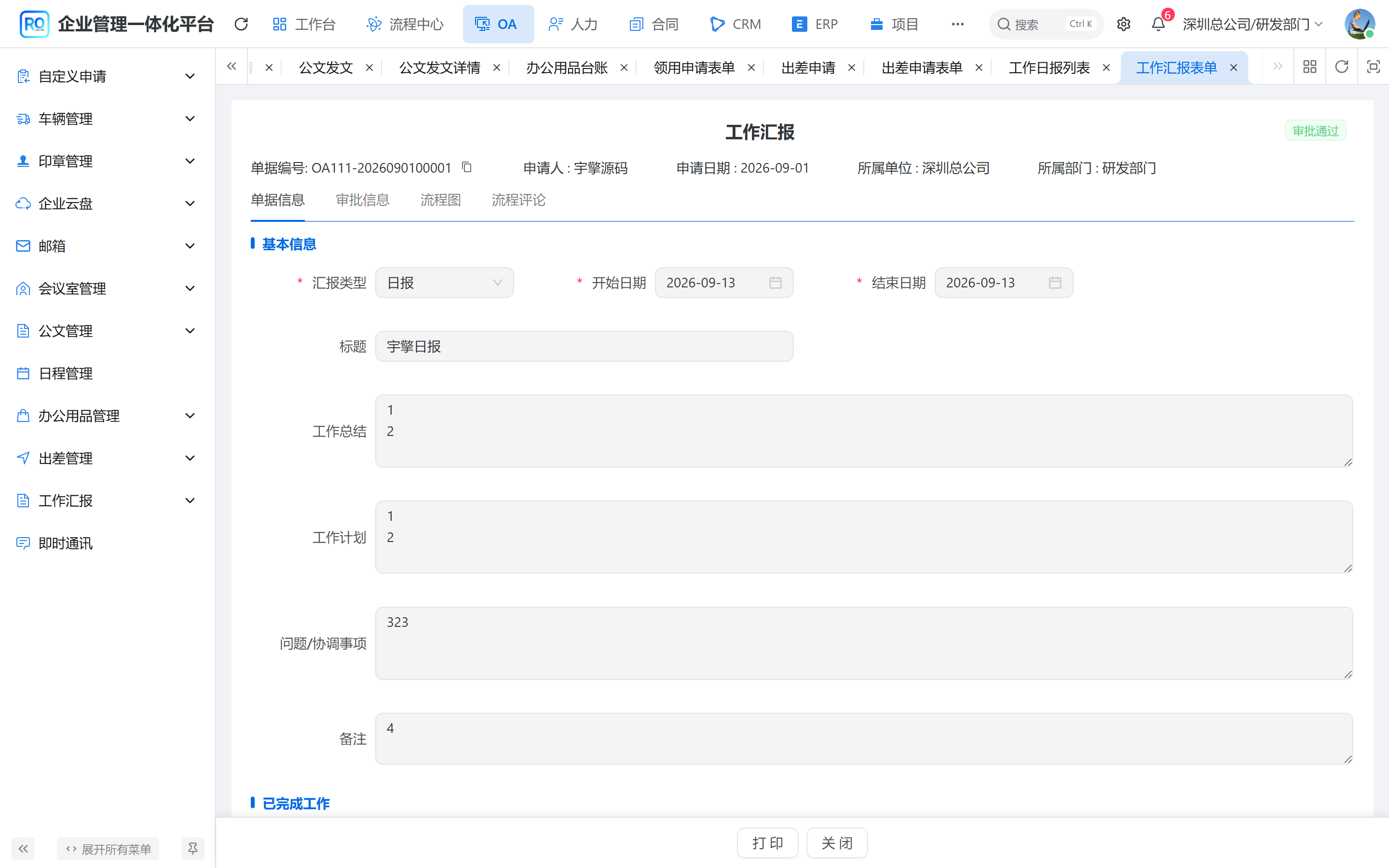
Task: Open the tab grid overview icon
Action: coord(1310,67)
